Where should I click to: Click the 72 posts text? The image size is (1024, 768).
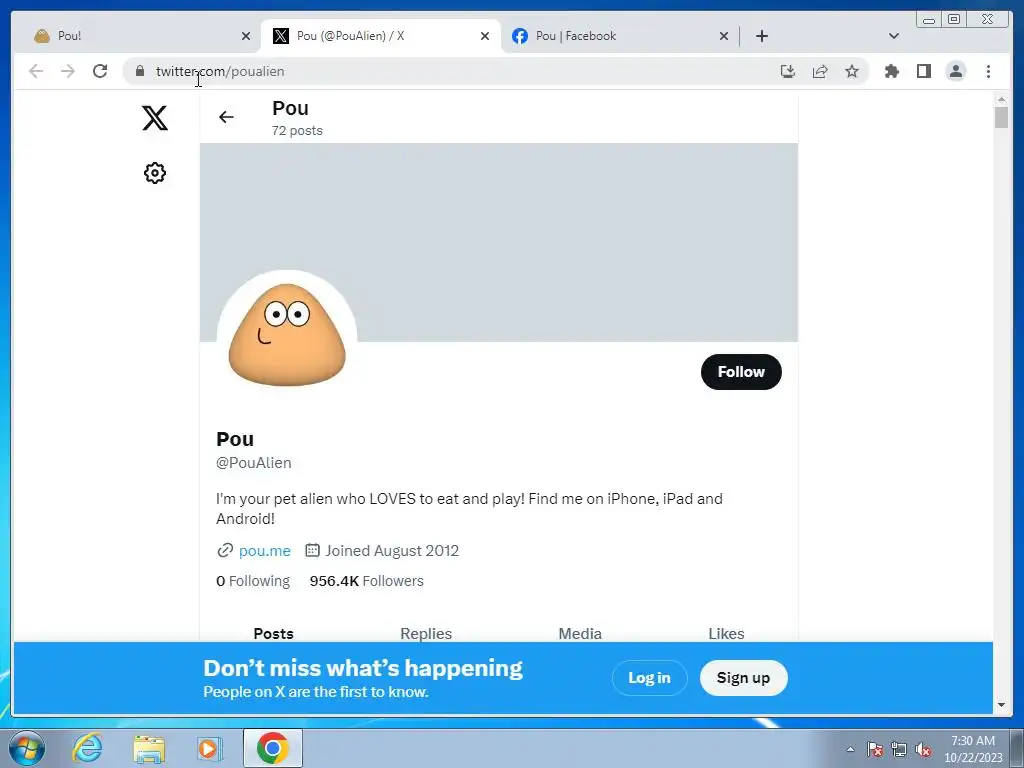point(297,131)
